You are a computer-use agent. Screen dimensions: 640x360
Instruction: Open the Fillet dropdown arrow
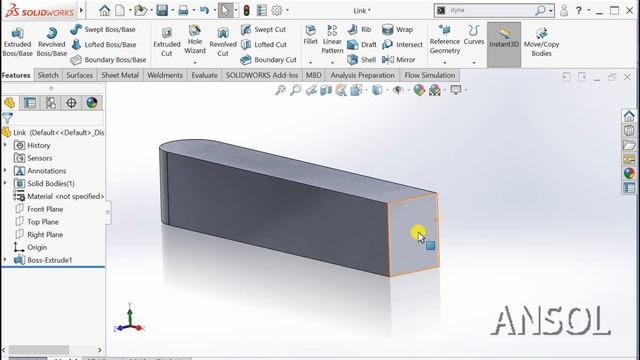pos(310,63)
